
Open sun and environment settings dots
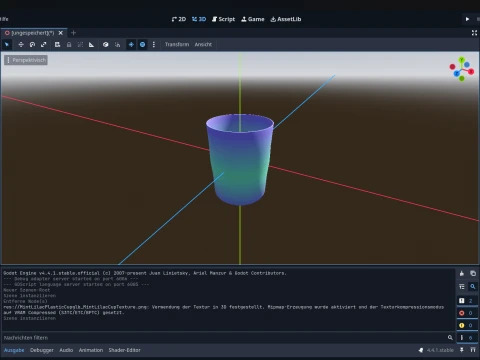(x=154, y=44)
